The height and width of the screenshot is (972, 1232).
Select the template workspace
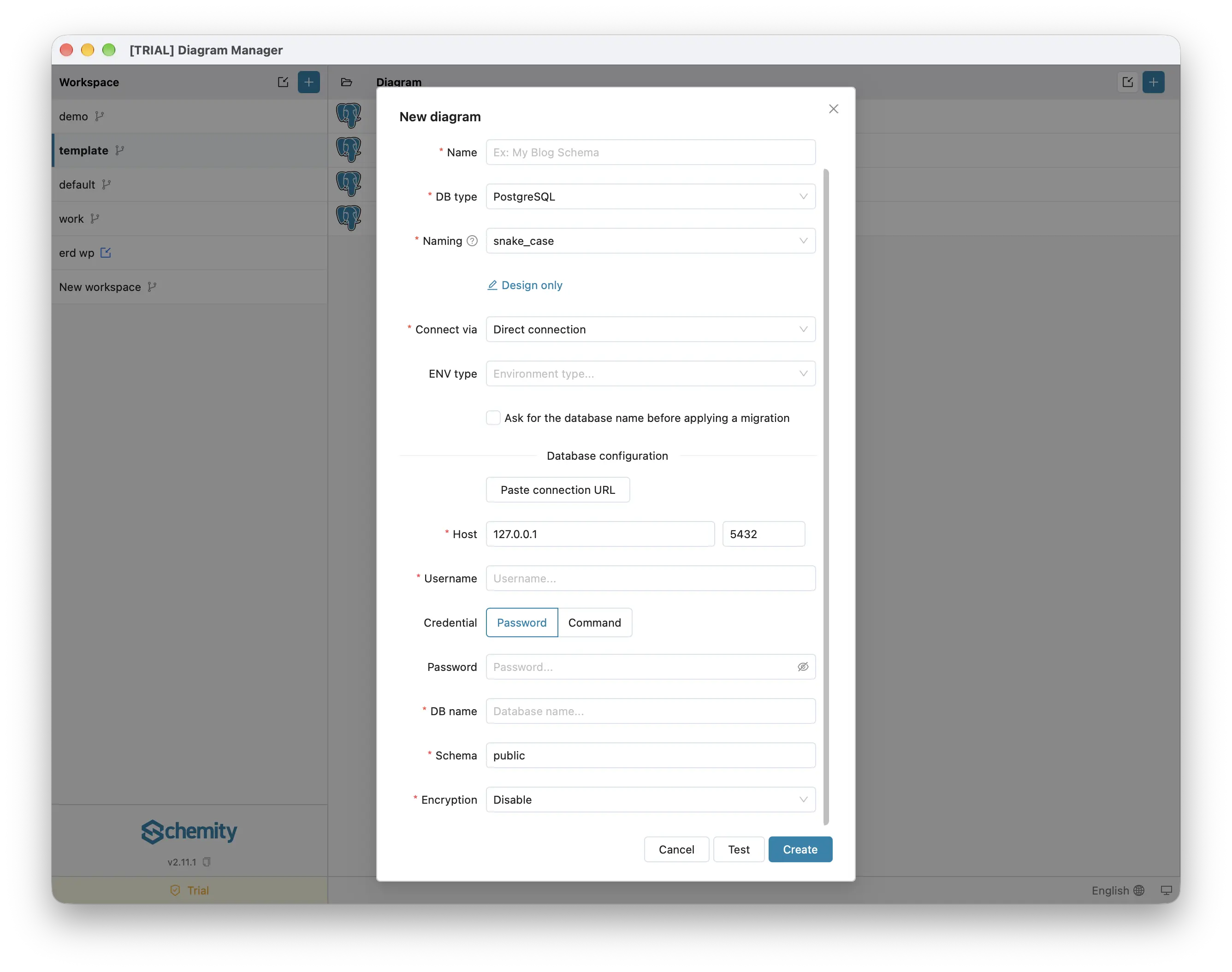pos(190,150)
